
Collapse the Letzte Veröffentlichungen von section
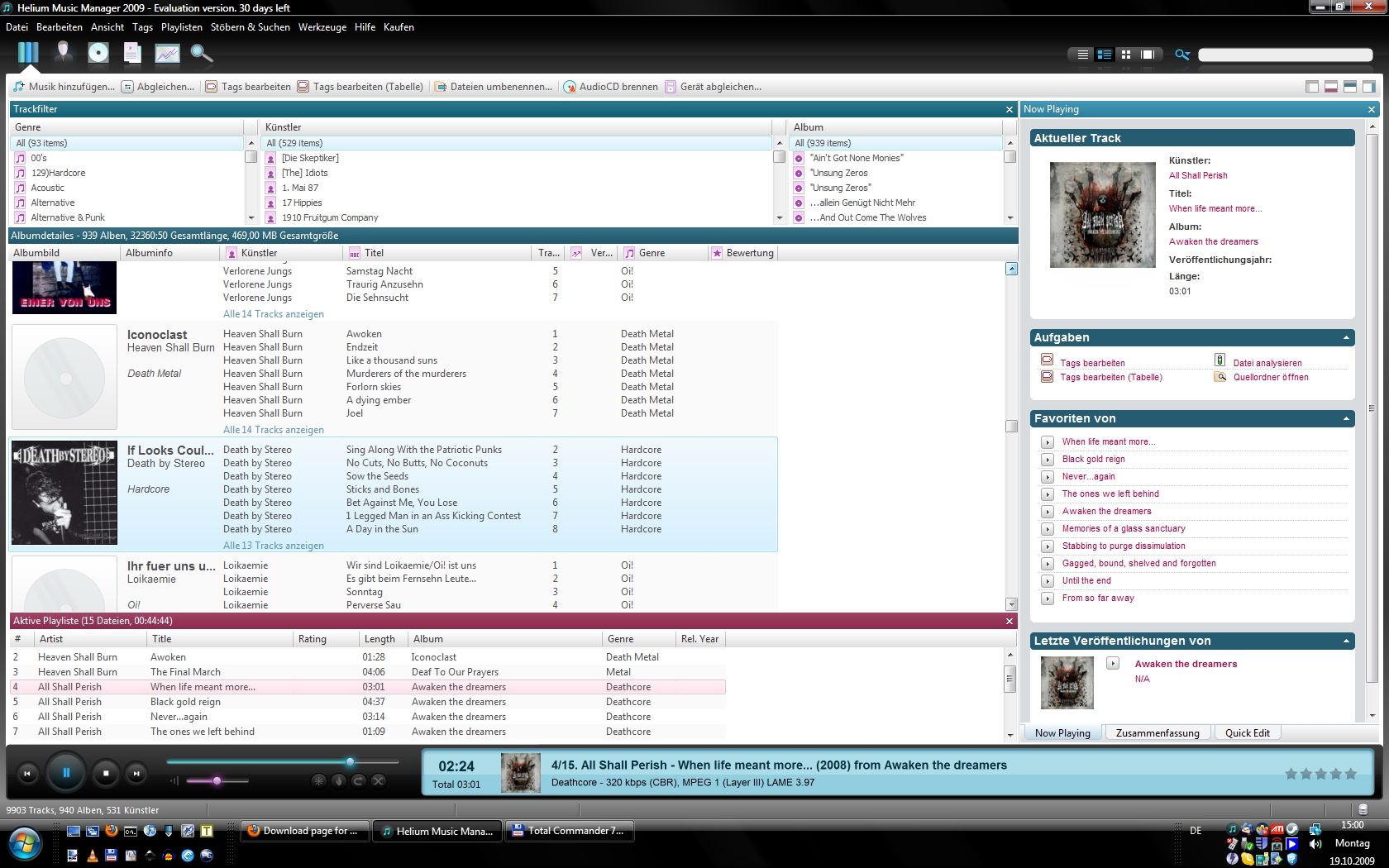pyautogui.click(x=1346, y=641)
